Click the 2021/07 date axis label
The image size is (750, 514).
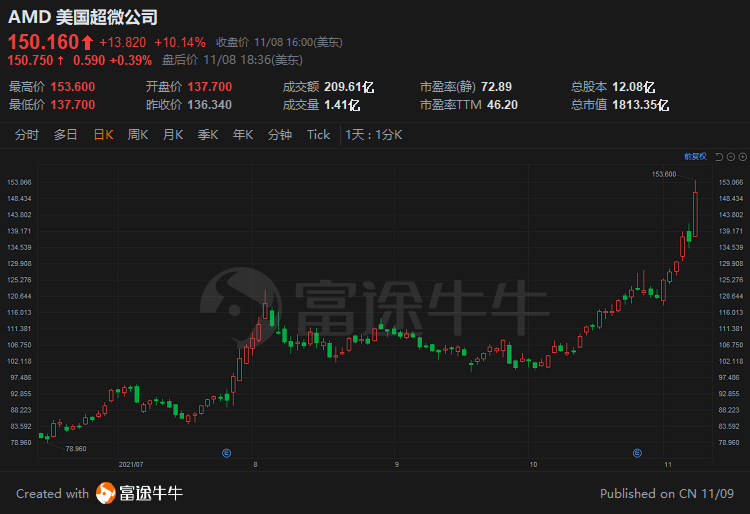[x=131, y=464]
